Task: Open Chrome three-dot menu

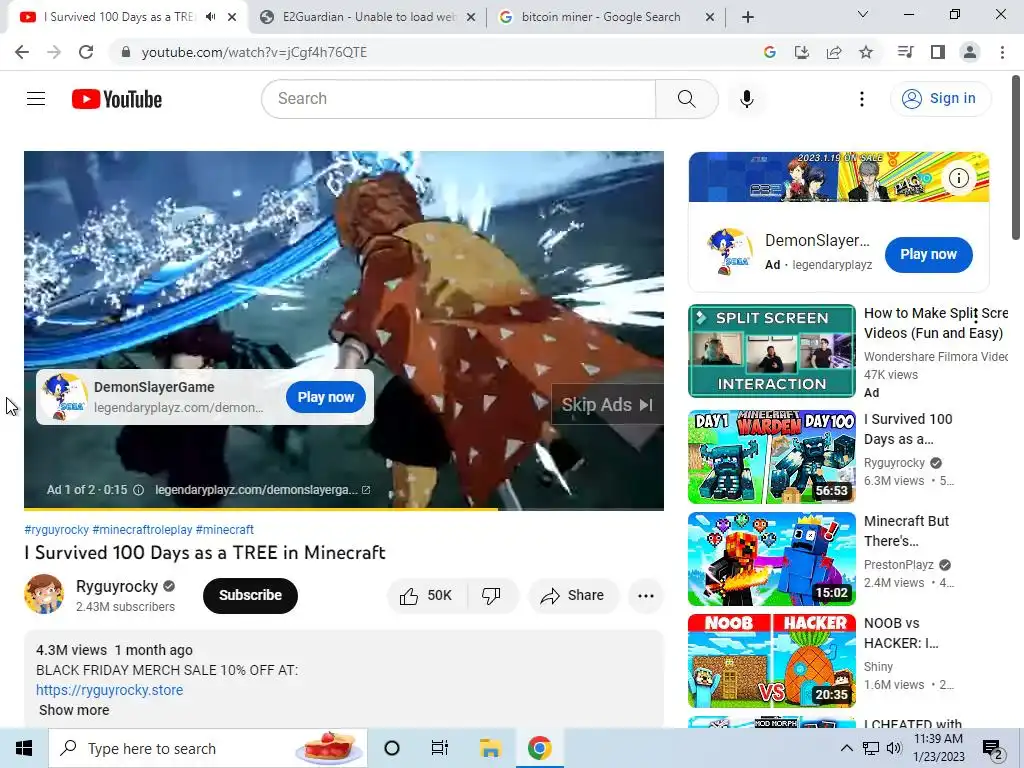Action: [1002, 52]
